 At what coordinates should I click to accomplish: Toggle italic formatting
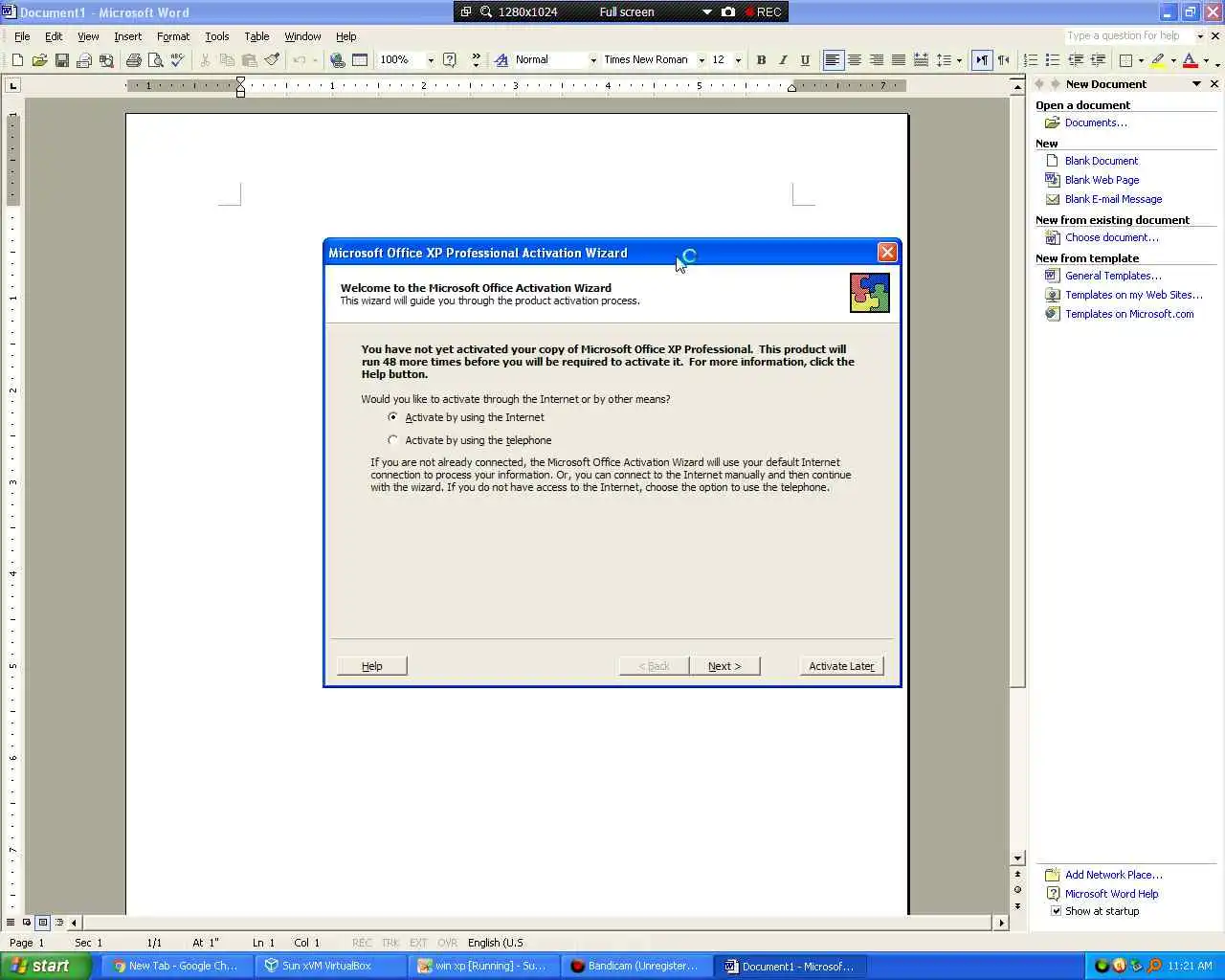coord(783,59)
